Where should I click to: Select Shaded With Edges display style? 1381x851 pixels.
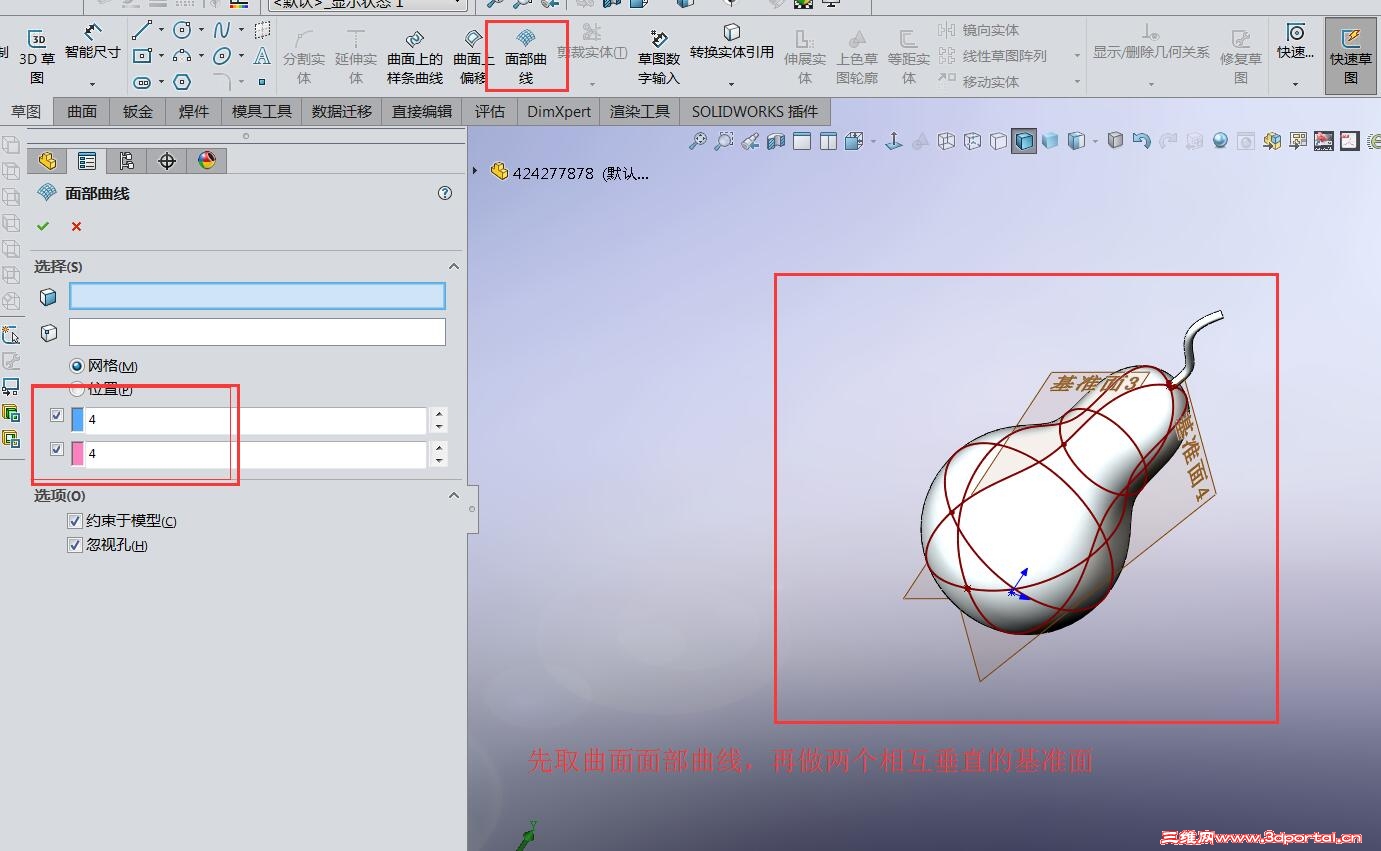click(1024, 142)
